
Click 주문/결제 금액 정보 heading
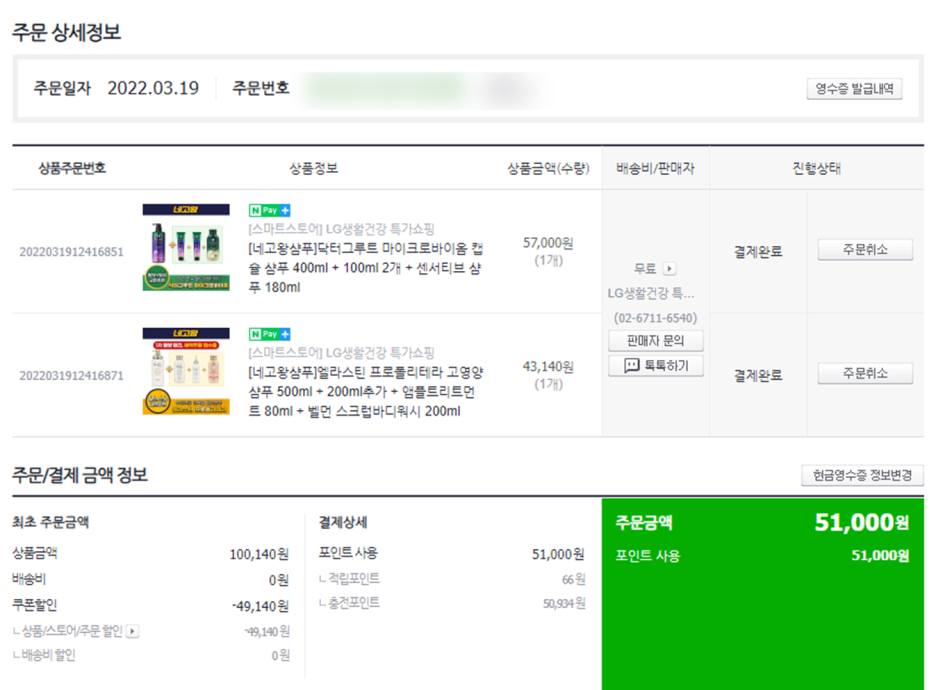pyautogui.click(x=80, y=475)
